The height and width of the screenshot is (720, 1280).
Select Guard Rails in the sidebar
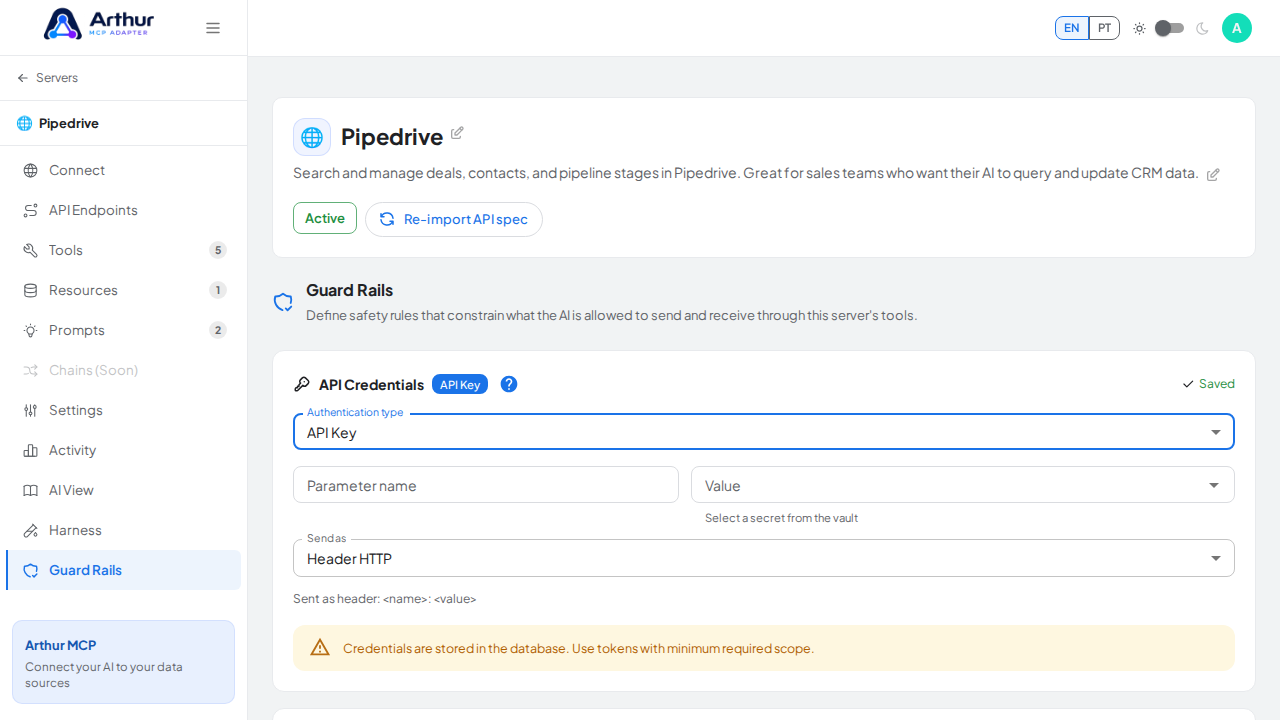124,570
